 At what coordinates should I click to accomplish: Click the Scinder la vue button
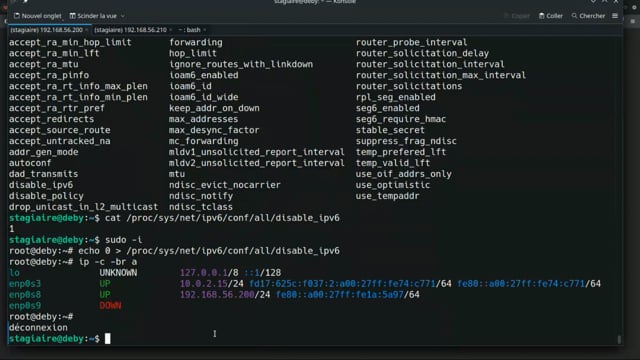93,16
